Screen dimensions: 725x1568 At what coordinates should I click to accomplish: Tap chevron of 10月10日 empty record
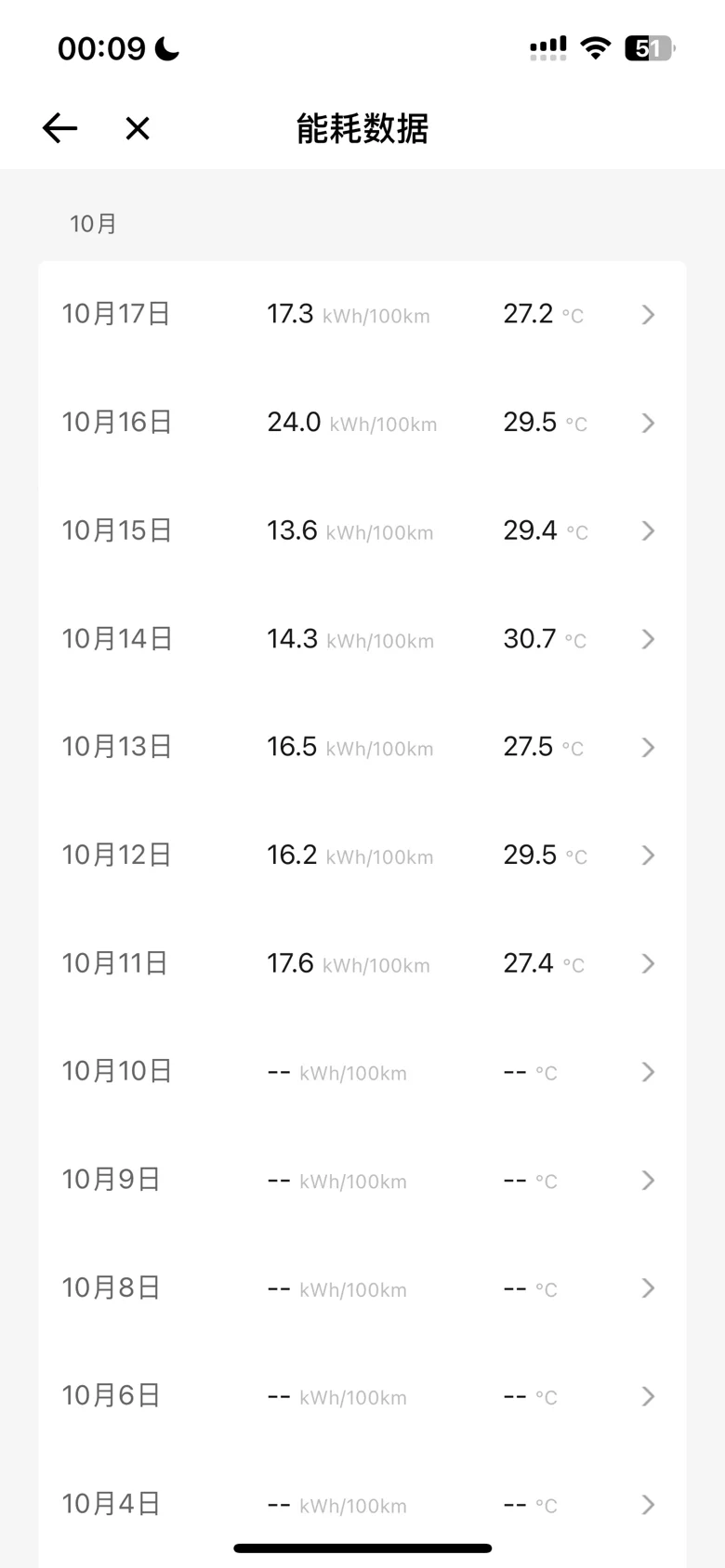[649, 1072]
